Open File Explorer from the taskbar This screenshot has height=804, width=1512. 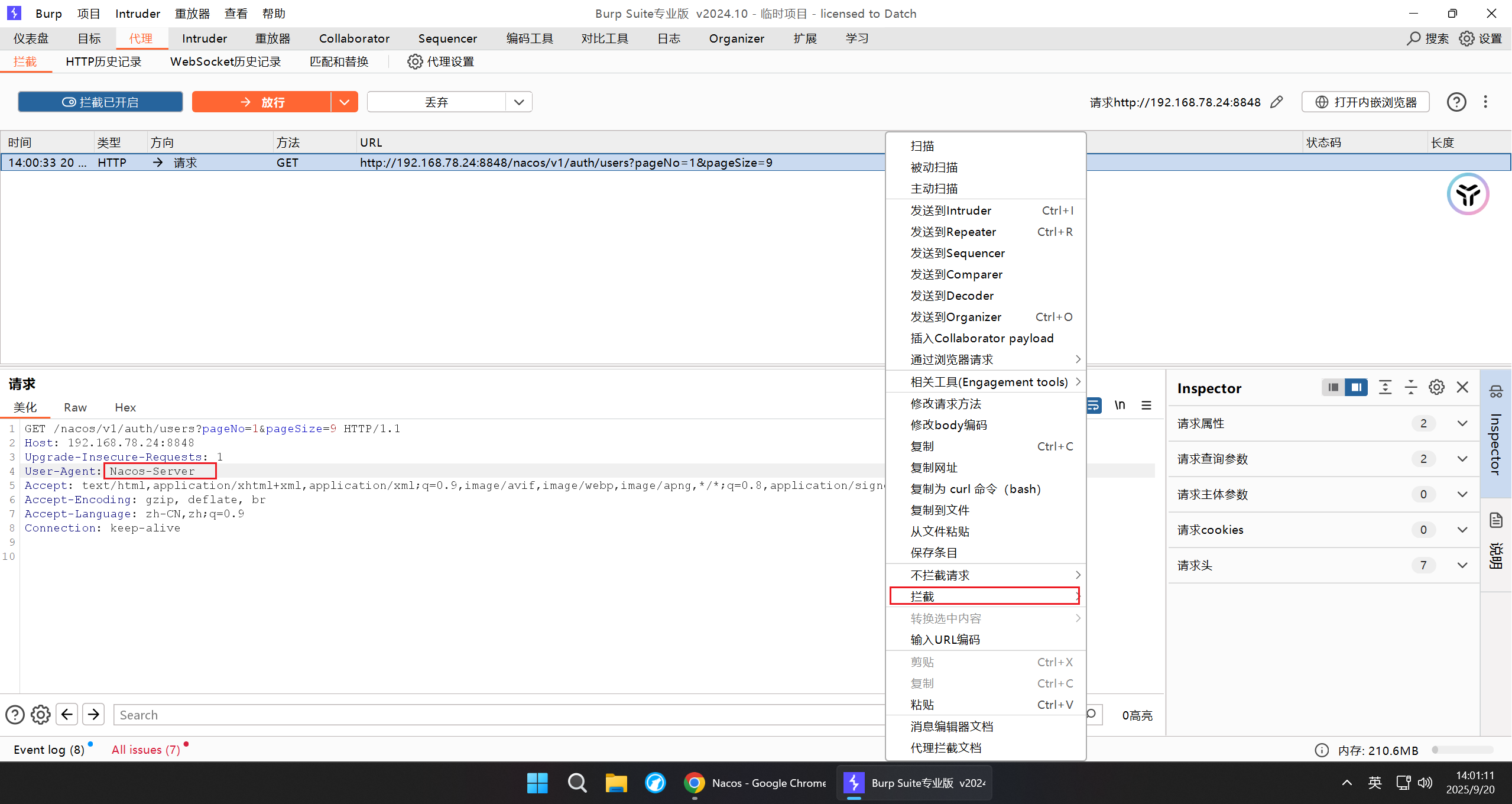click(617, 783)
